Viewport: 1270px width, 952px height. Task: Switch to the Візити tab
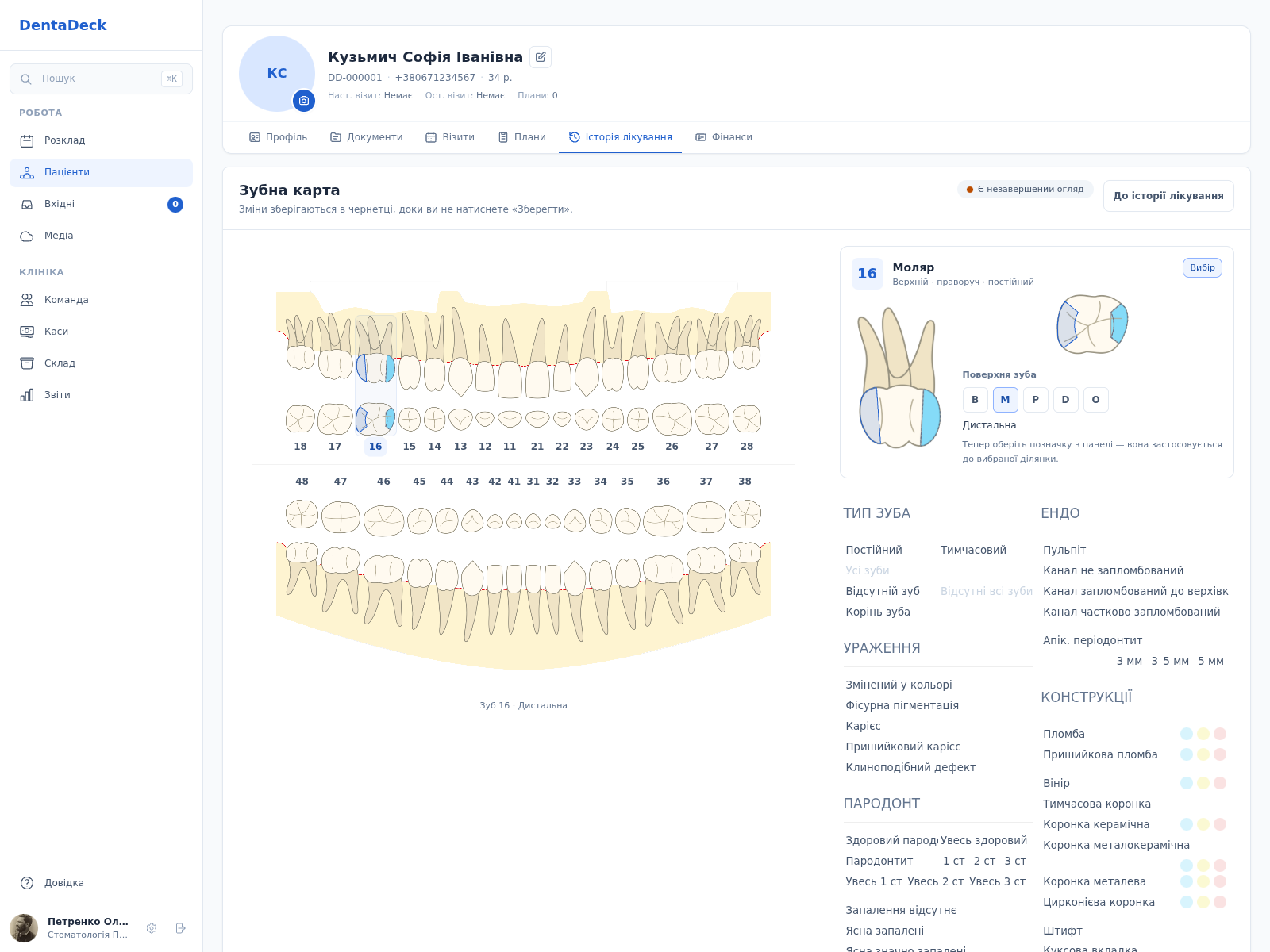tap(450, 137)
